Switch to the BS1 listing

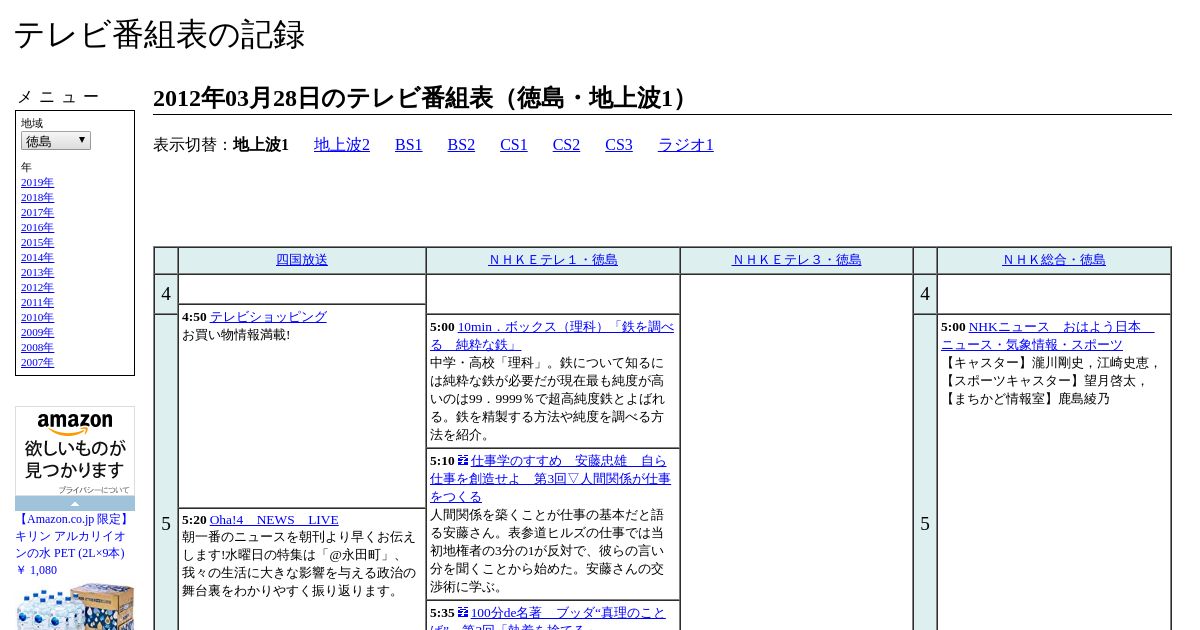pos(409,145)
